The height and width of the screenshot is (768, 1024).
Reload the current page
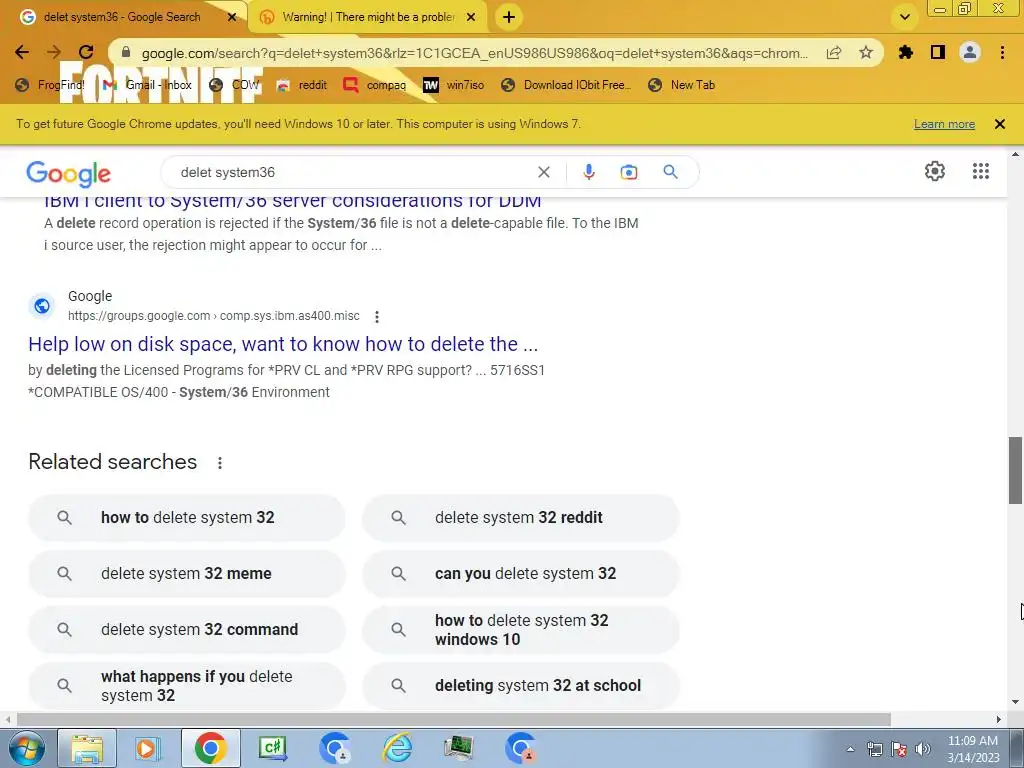(86, 52)
